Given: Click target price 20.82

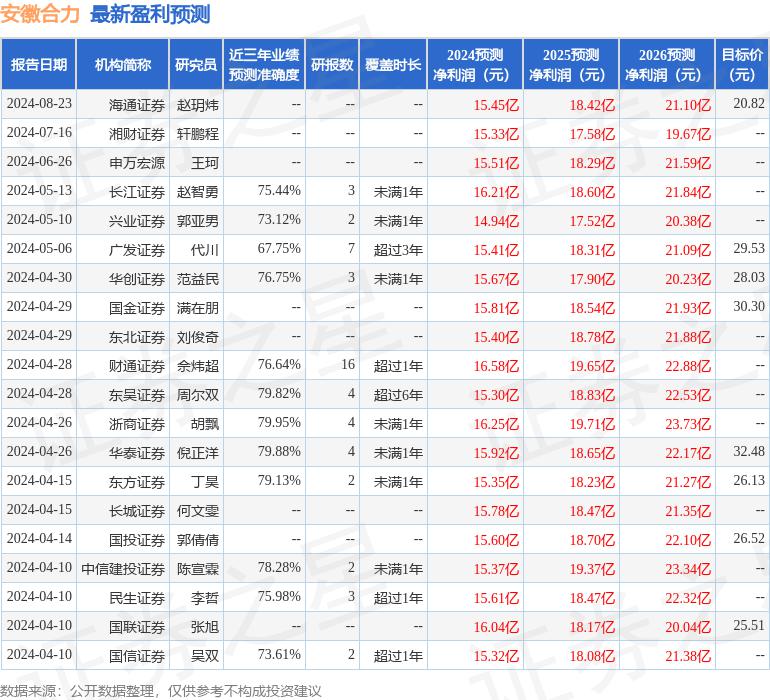Looking at the screenshot, I should point(749,104).
